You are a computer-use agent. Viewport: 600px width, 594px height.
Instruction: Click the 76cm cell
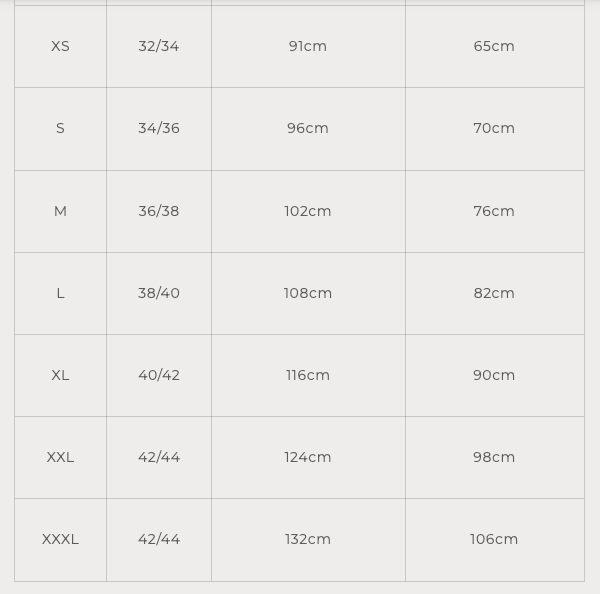(495, 211)
